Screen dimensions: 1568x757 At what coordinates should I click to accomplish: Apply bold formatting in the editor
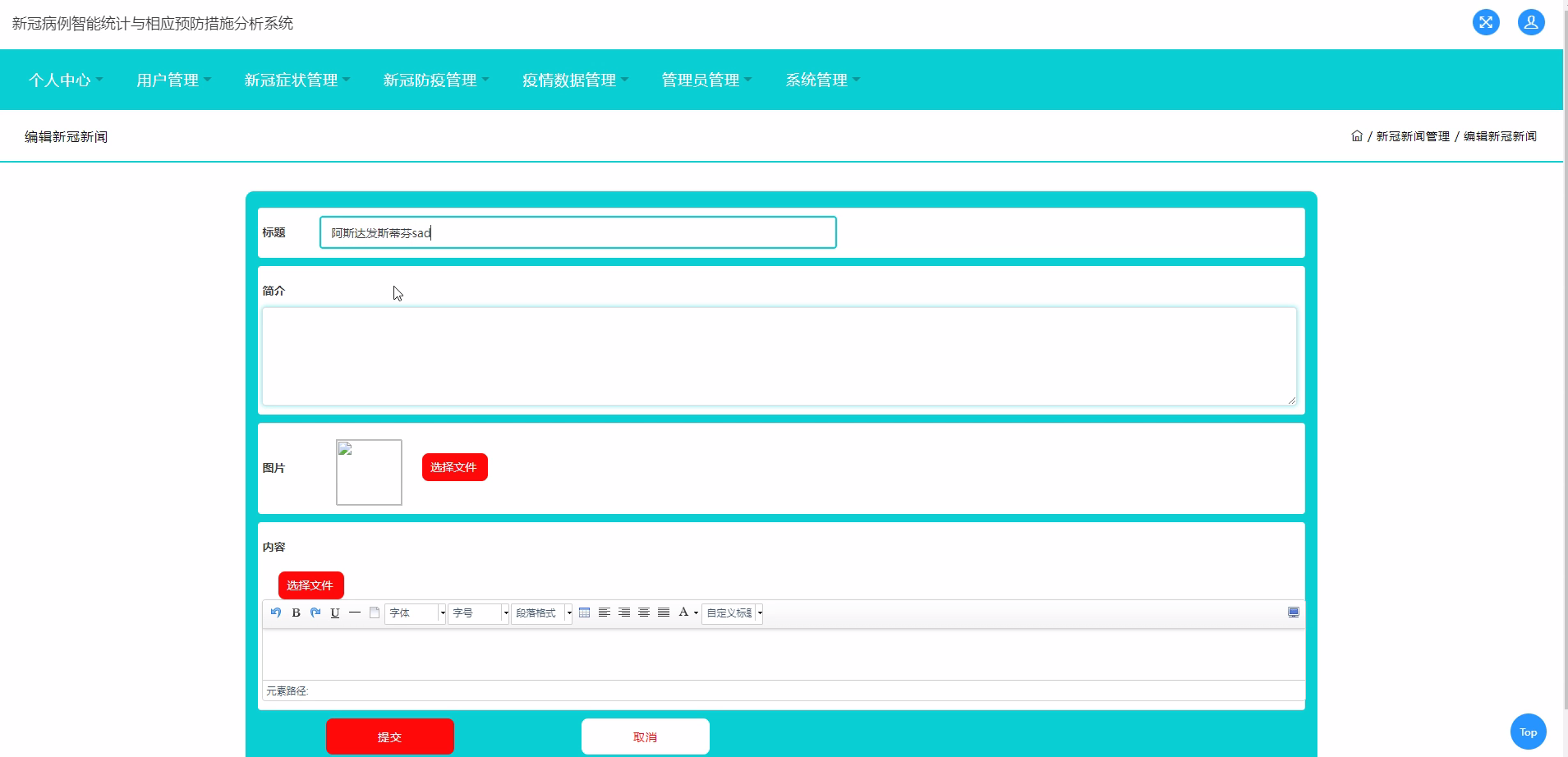(x=297, y=613)
